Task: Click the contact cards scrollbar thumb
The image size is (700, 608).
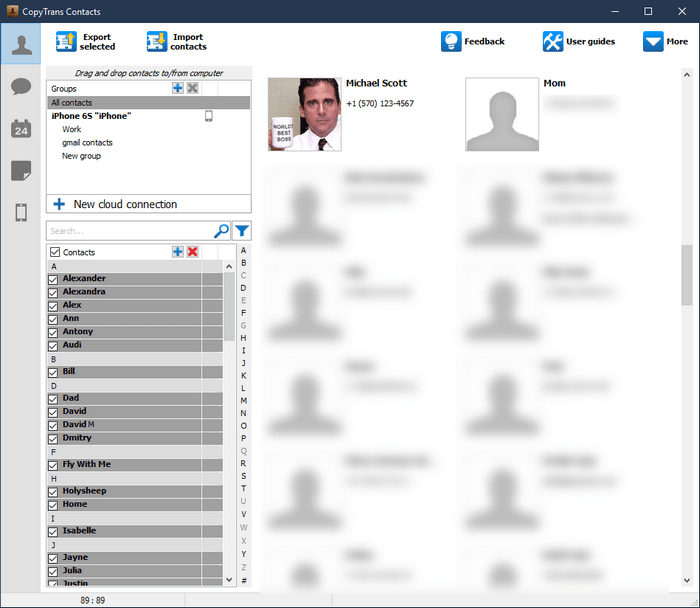Action: tap(687, 275)
